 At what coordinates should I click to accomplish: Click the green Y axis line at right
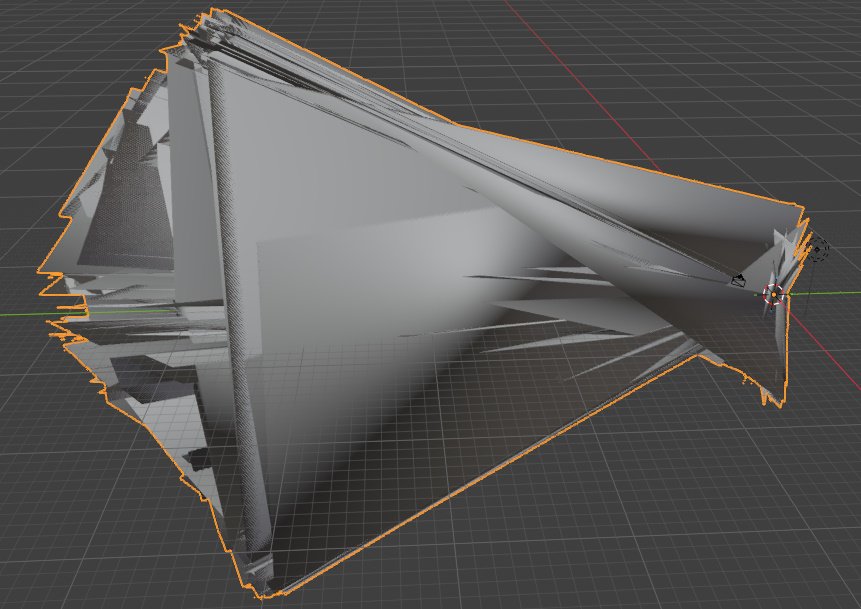[x=825, y=293]
